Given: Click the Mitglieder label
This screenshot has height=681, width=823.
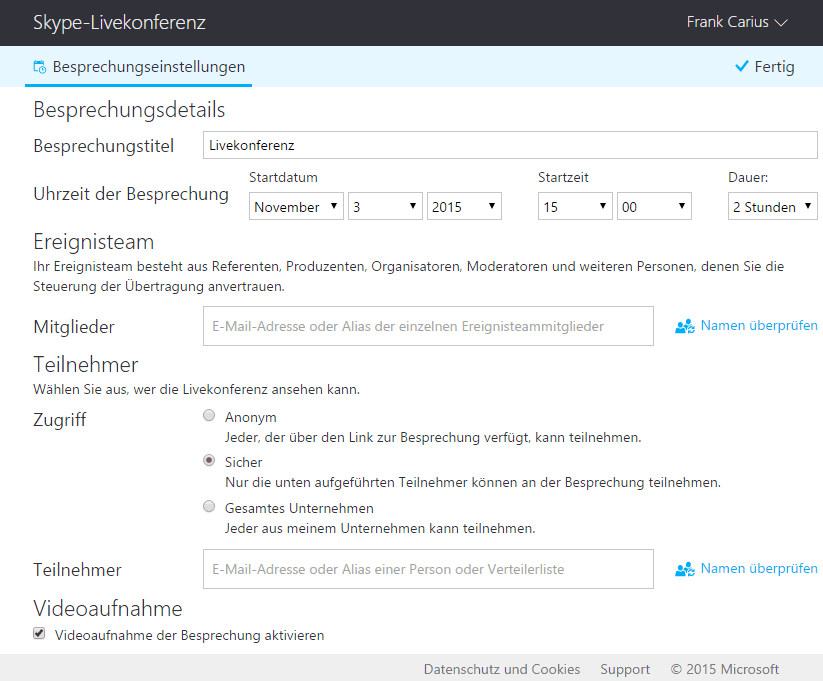Looking at the screenshot, I should coord(73,327).
